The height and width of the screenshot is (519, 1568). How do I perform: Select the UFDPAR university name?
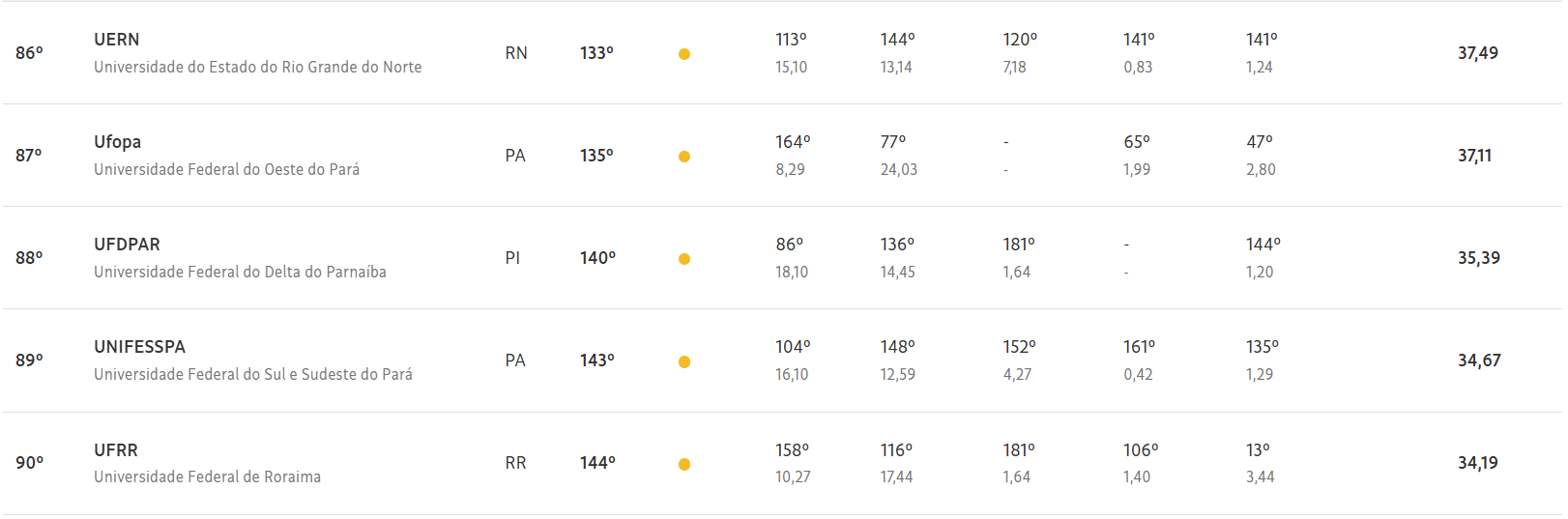coord(128,245)
